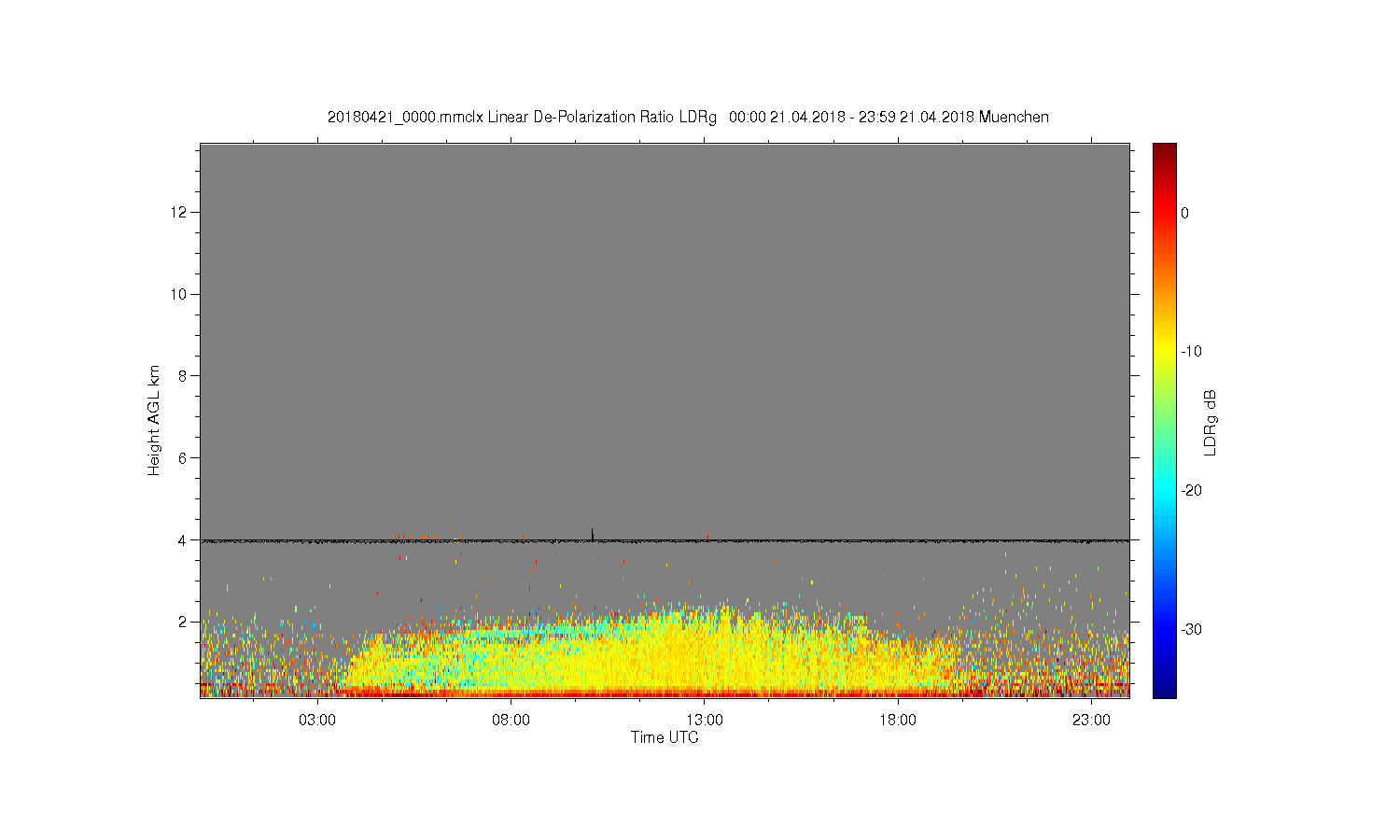Click the height tick label 8
The height and width of the screenshot is (840, 1400).
click(x=183, y=376)
